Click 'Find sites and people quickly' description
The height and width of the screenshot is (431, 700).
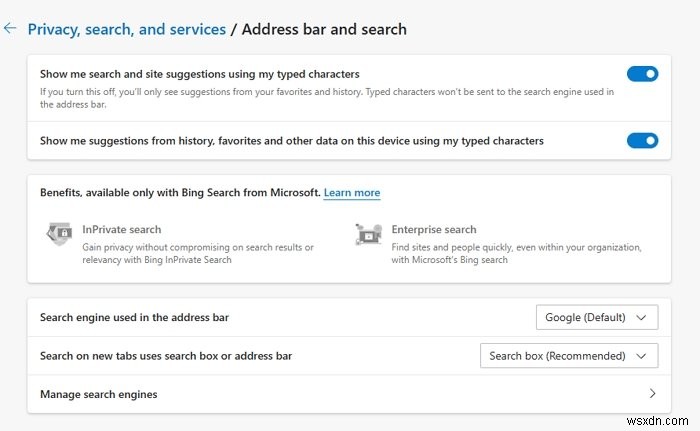(x=517, y=253)
